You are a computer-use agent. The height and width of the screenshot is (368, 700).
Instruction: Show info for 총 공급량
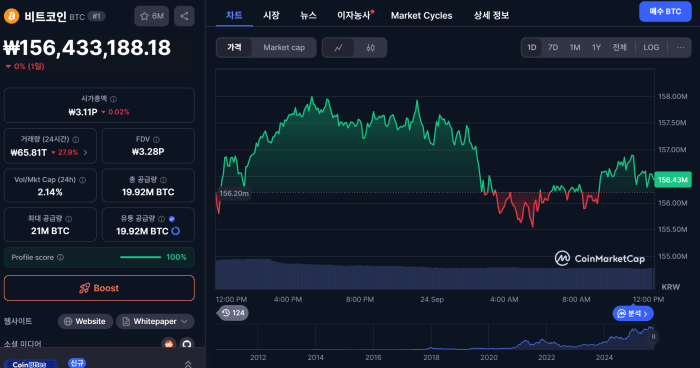[163, 180]
